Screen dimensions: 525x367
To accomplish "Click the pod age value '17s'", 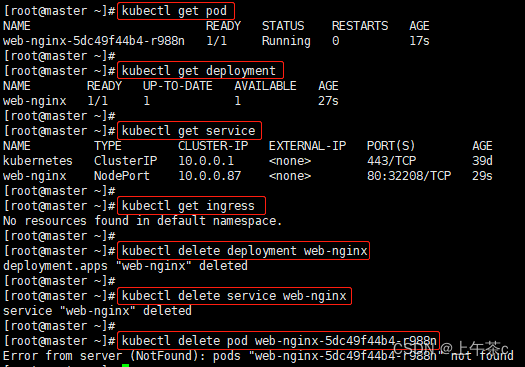I will point(419,41).
